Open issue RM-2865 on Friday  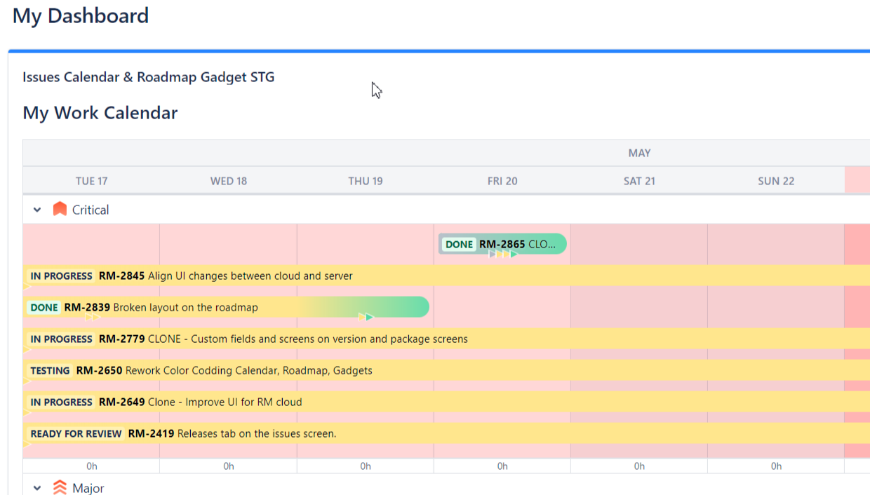pyautogui.click(x=502, y=244)
